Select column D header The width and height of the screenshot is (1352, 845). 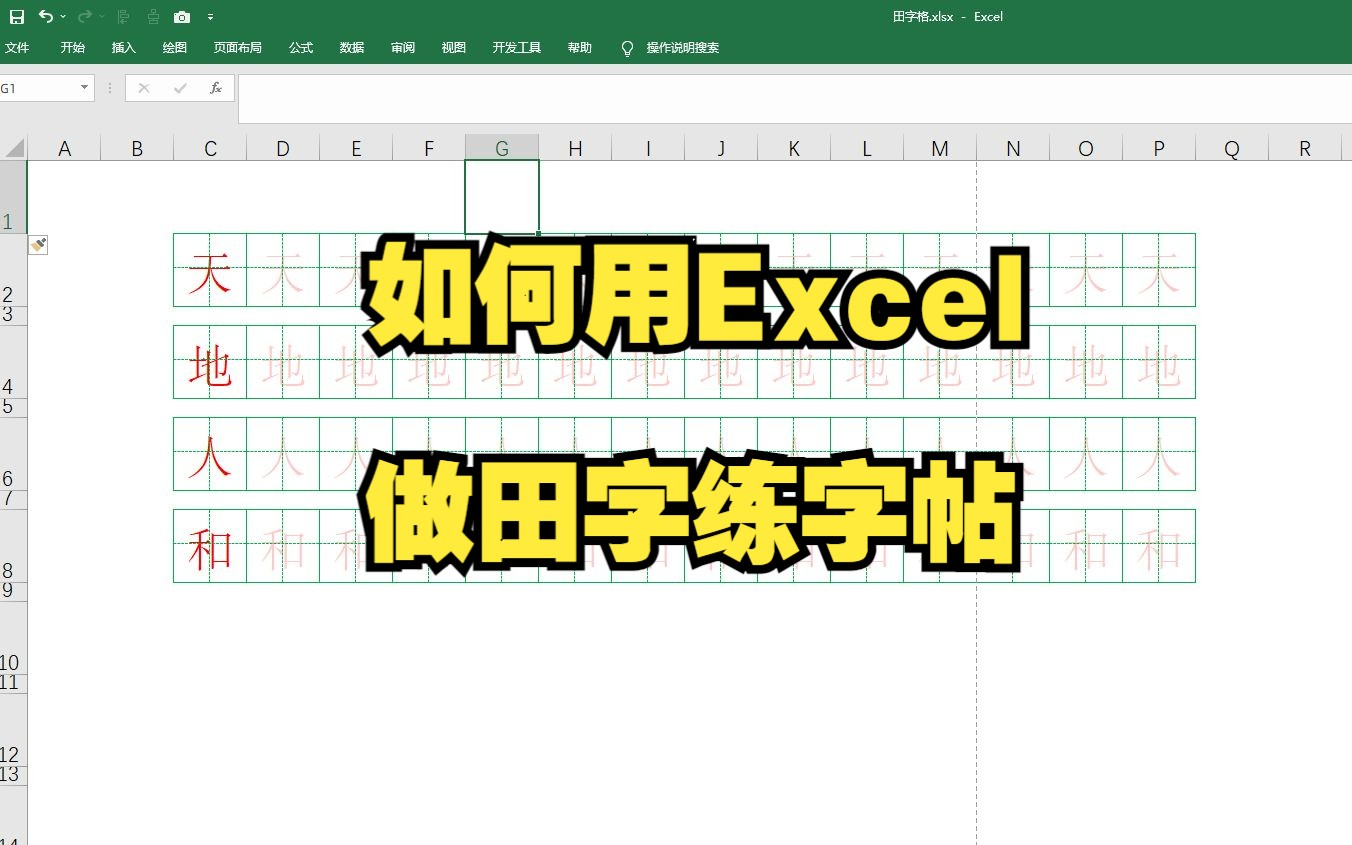tap(283, 149)
